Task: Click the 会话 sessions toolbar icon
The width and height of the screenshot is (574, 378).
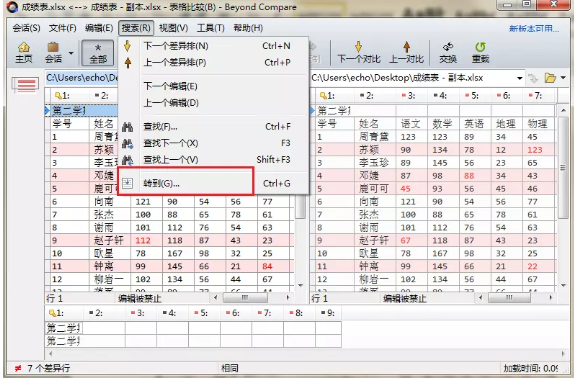Action: click(53, 53)
